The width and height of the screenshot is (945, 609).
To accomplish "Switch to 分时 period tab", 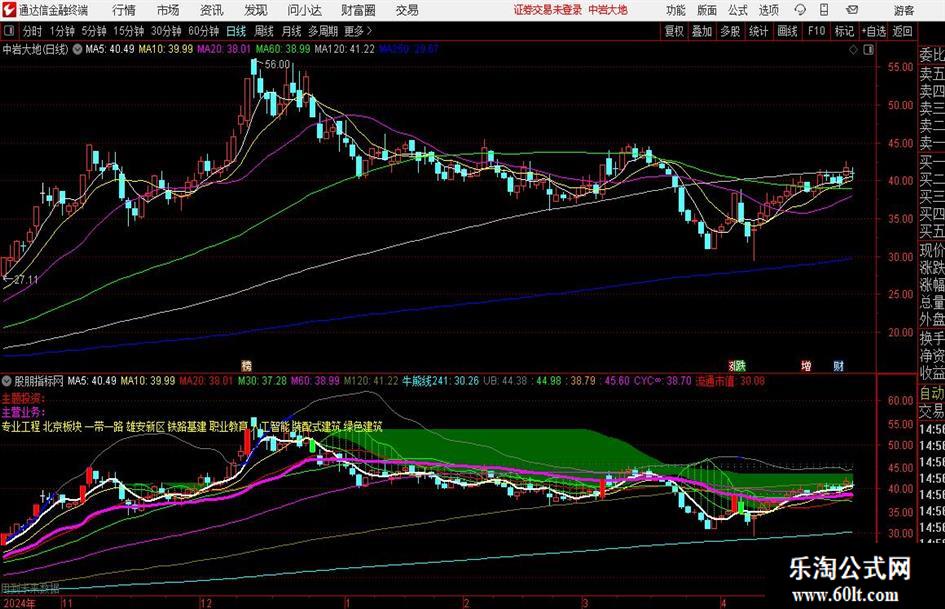I will pos(33,31).
